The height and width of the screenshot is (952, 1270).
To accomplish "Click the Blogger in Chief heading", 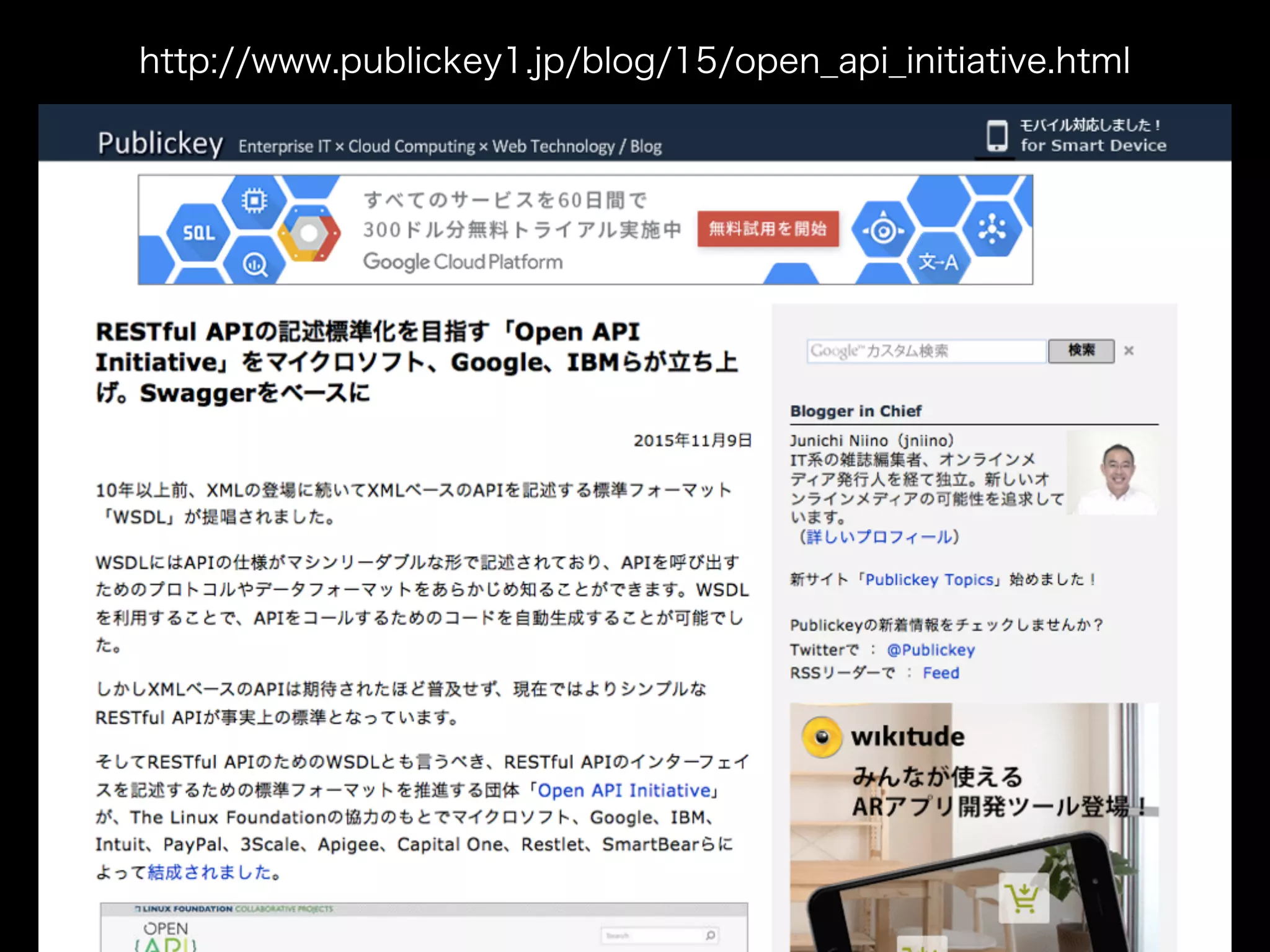I will click(x=856, y=411).
